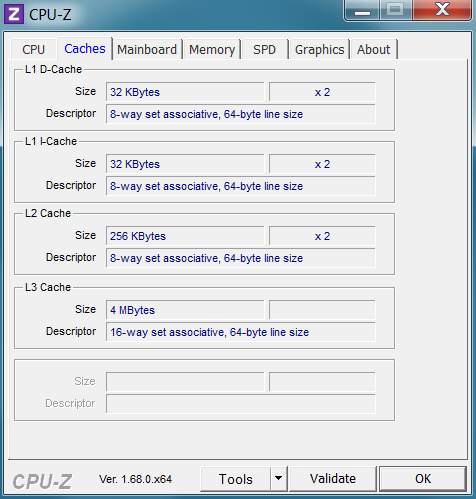Viewport: 476px width, 499px height.
Task: View the Graphics tab
Action: (x=319, y=50)
